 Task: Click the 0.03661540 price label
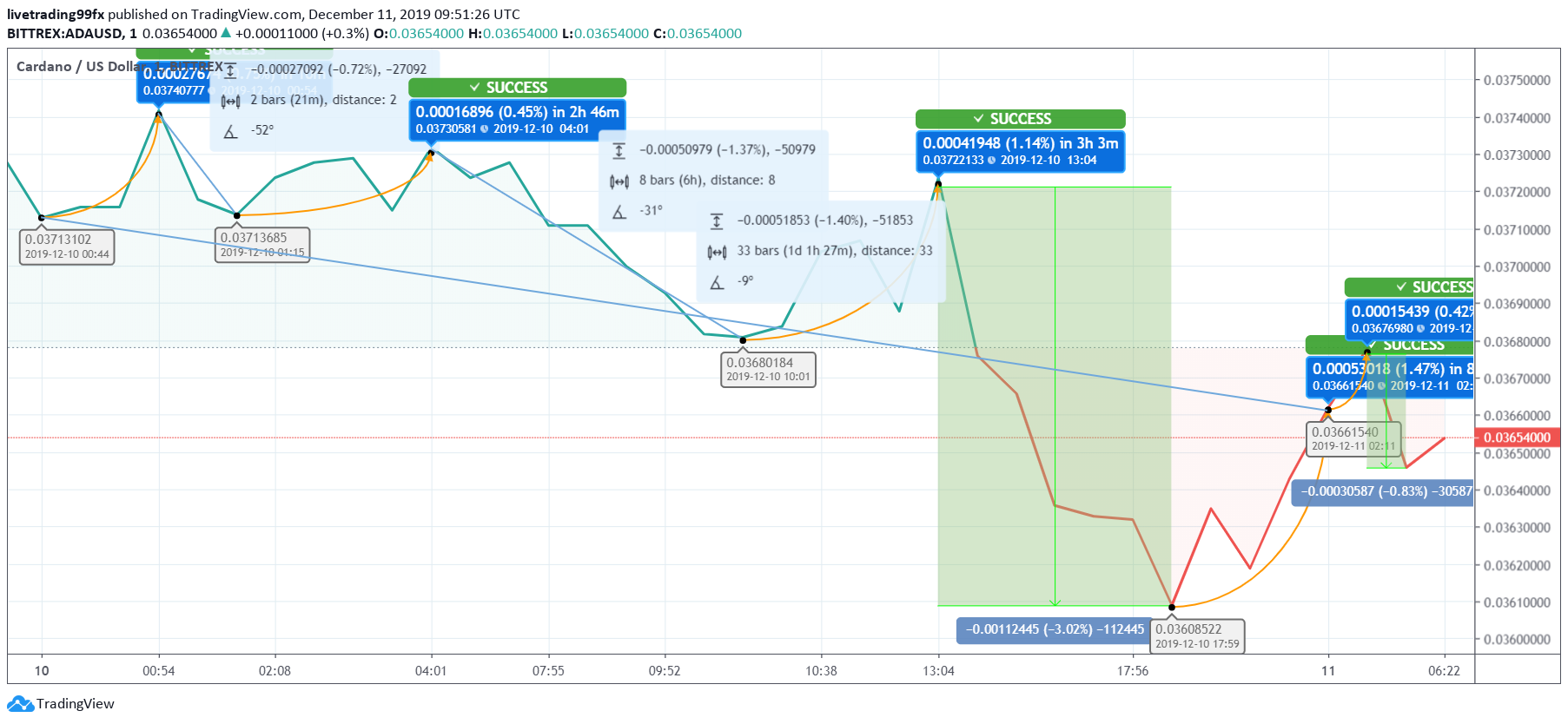(1353, 439)
